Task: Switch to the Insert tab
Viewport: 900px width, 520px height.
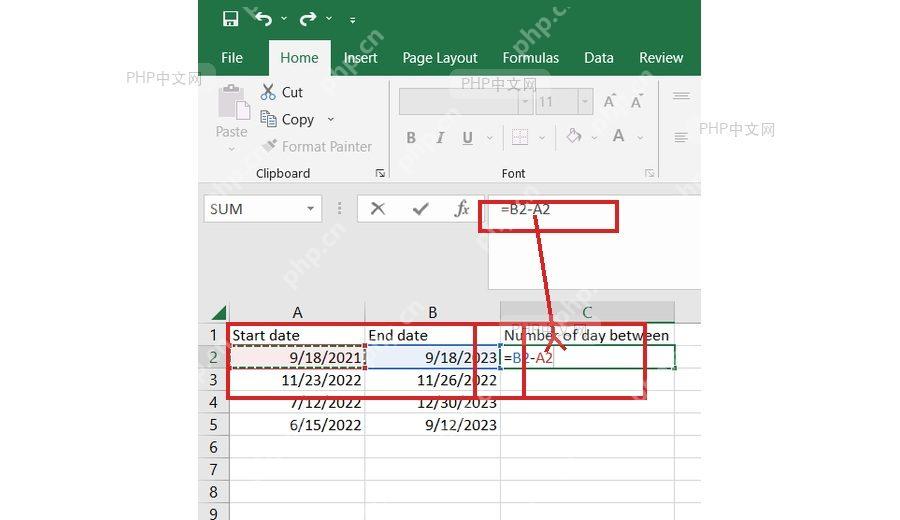Action: click(x=360, y=58)
